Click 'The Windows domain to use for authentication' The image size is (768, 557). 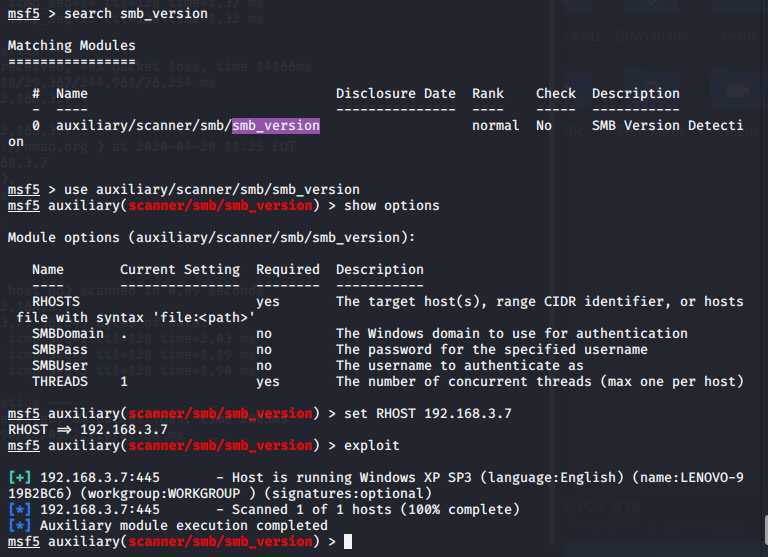512,334
